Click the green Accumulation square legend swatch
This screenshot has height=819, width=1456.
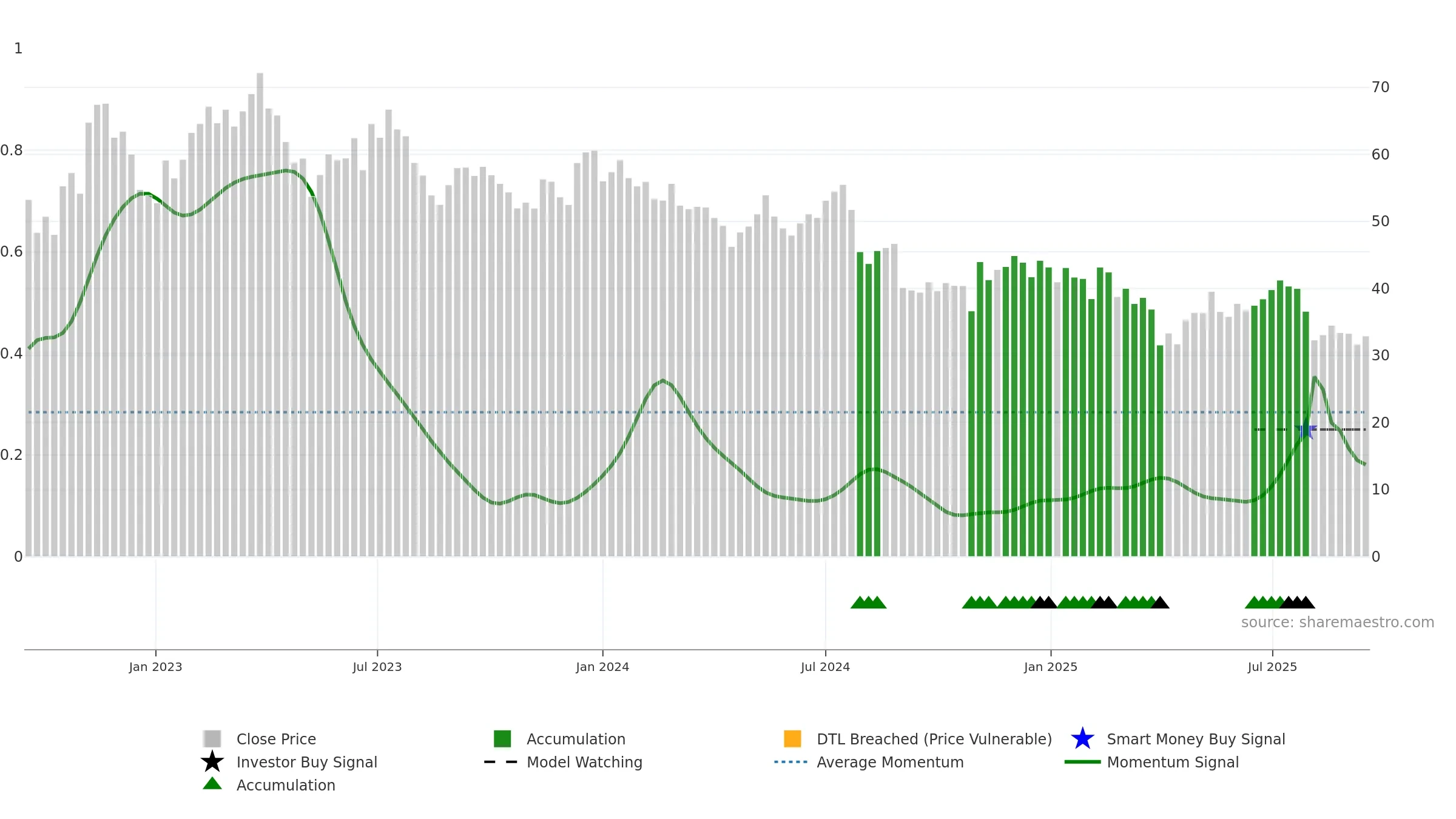(x=502, y=739)
